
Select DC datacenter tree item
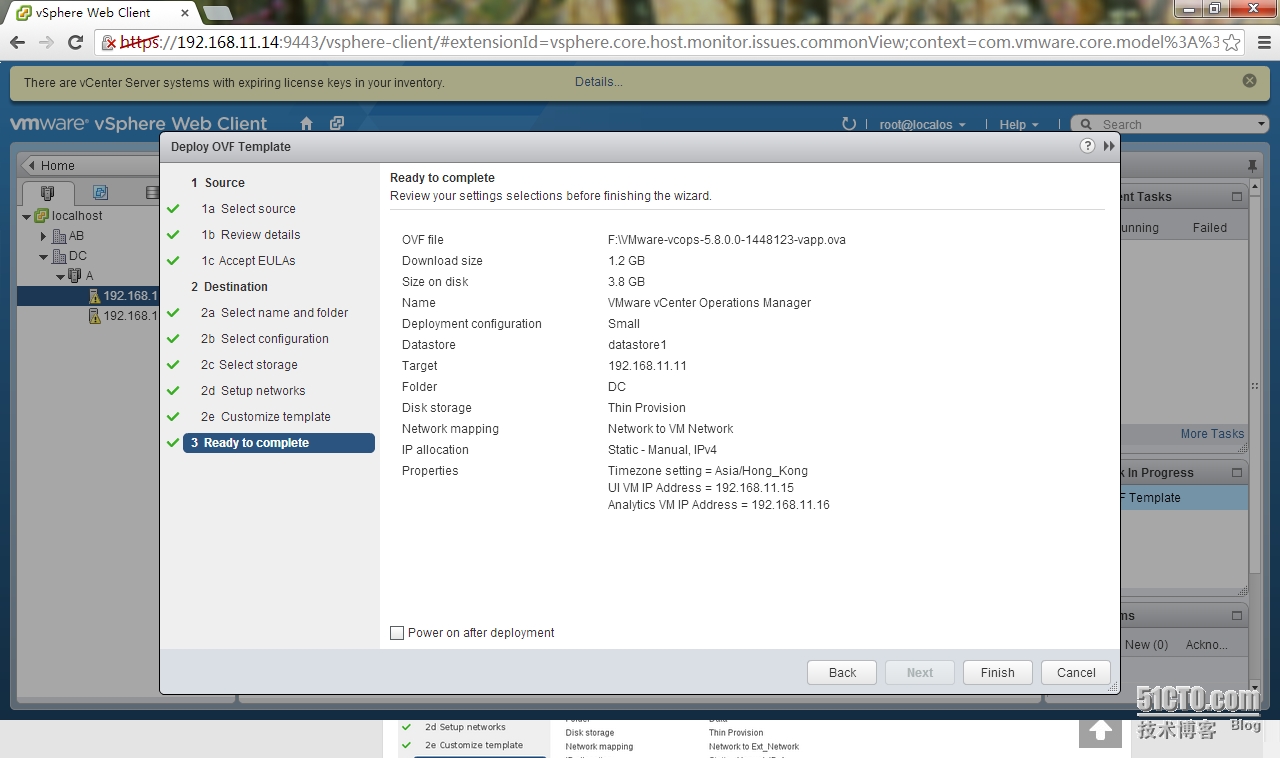click(x=77, y=256)
